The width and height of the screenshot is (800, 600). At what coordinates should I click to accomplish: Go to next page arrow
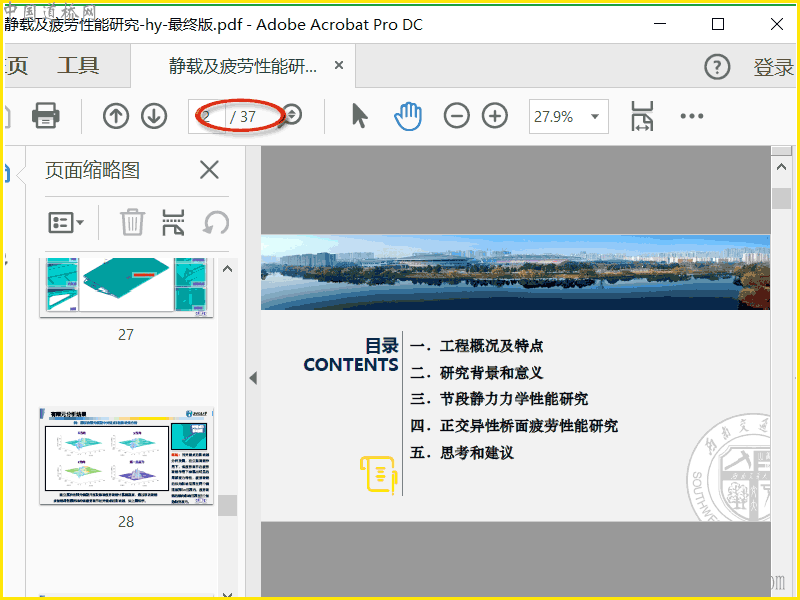pyautogui.click(x=154, y=116)
